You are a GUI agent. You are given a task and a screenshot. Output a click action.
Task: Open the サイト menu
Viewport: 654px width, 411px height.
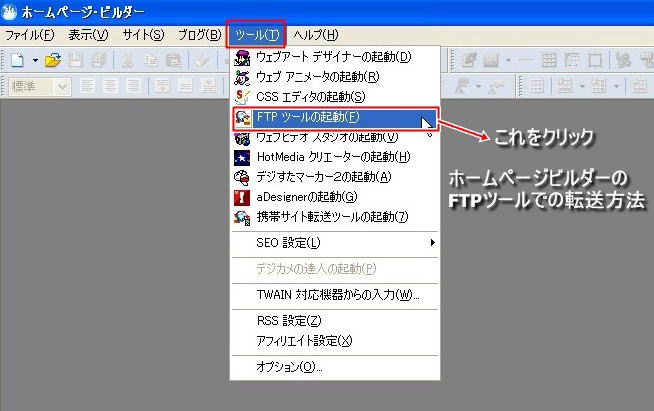click(143, 35)
